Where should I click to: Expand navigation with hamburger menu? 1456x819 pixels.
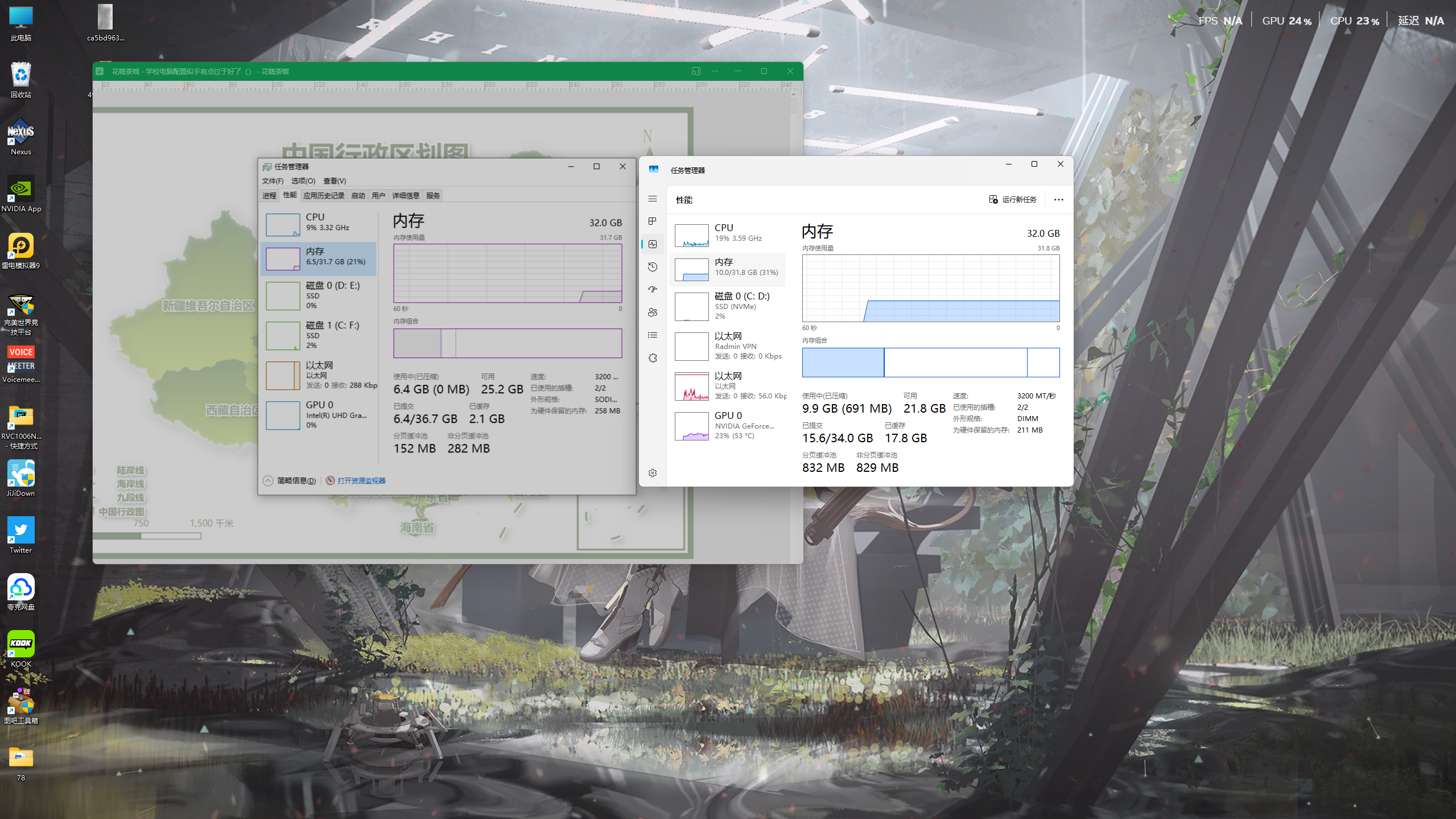click(653, 199)
